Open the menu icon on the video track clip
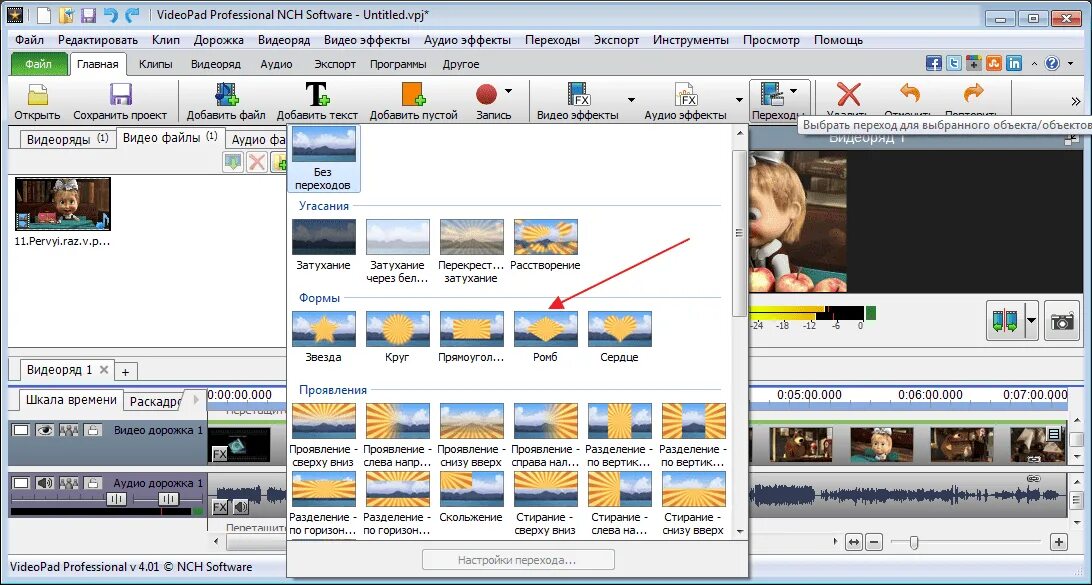This screenshot has width=1092, height=585. coord(1054,435)
